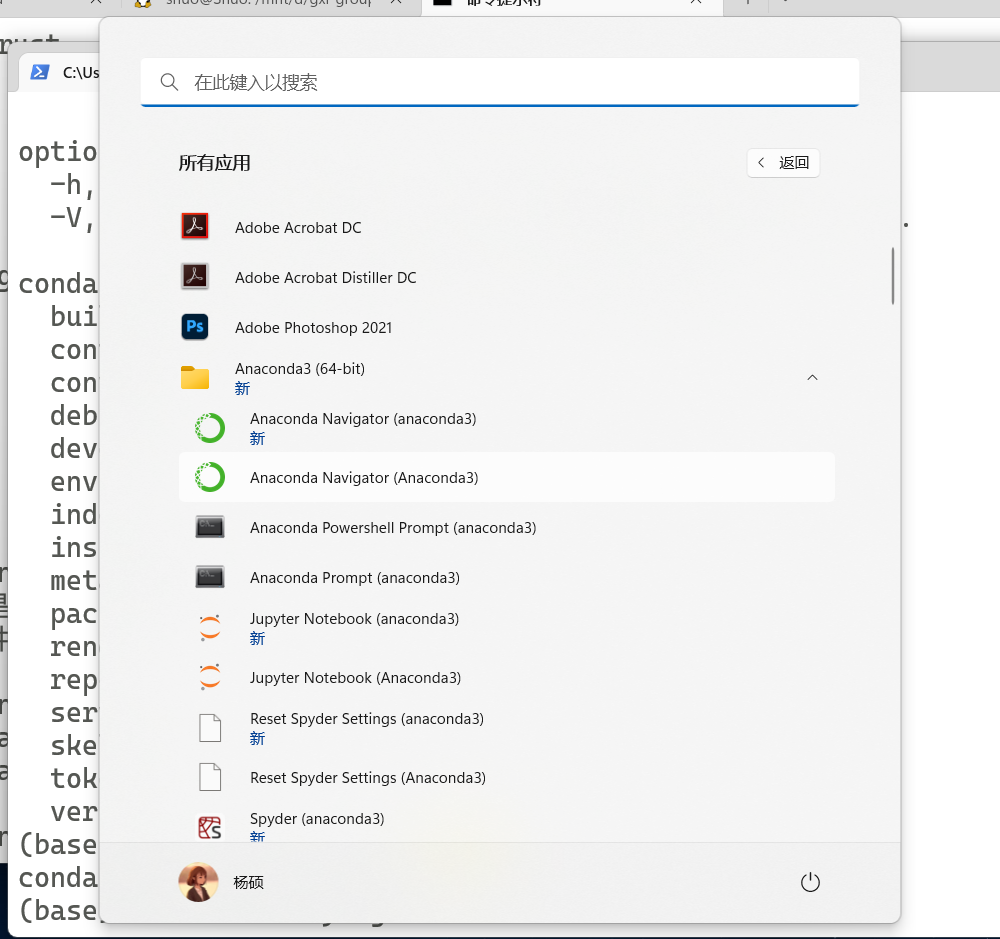The width and height of the screenshot is (1000, 939).
Task: Collapse the Anaconda3 (64-bit) folder chevron
Action: tap(812, 378)
